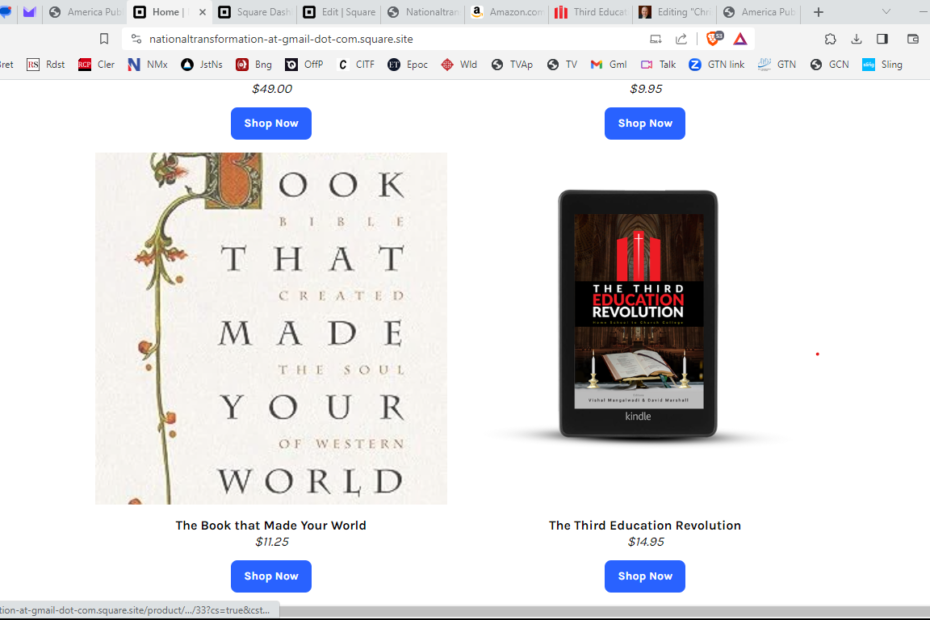Click The Book that Made Your World title

point(271,526)
